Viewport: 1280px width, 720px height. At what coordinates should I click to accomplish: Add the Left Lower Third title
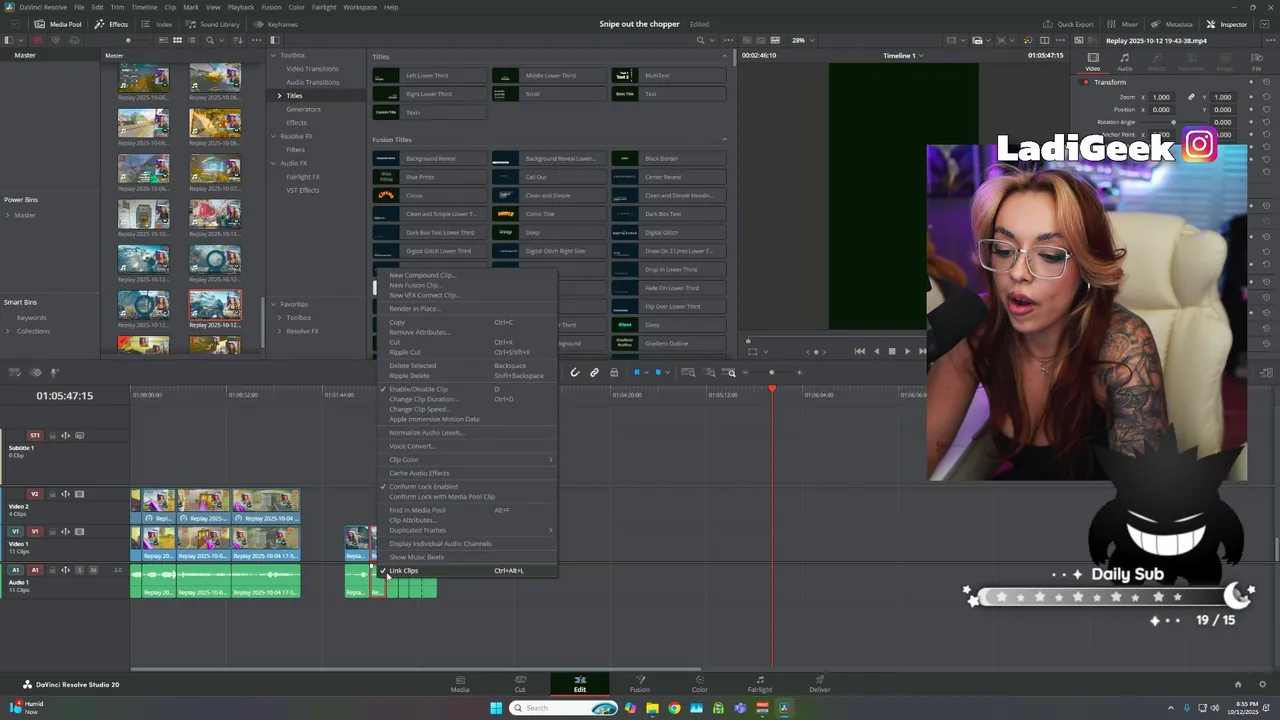click(x=429, y=76)
